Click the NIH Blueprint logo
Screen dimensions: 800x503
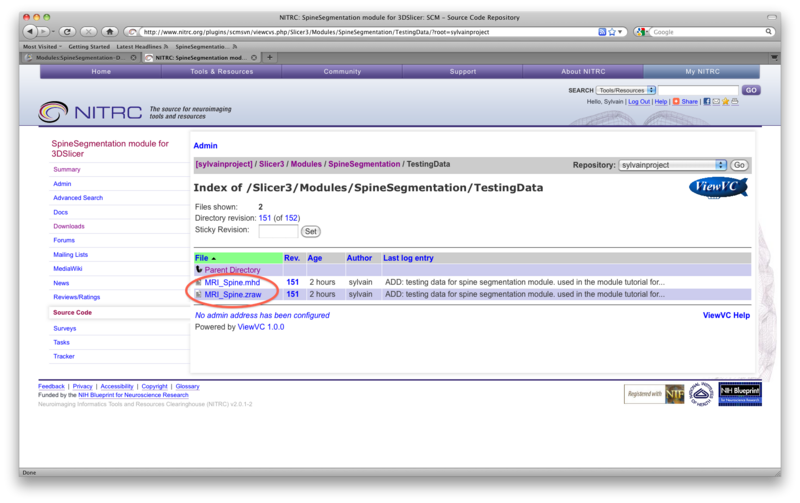point(740,394)
